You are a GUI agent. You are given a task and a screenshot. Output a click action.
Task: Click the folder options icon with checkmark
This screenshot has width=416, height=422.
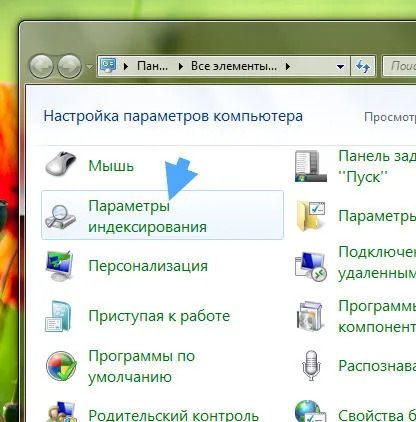(311, 216)
